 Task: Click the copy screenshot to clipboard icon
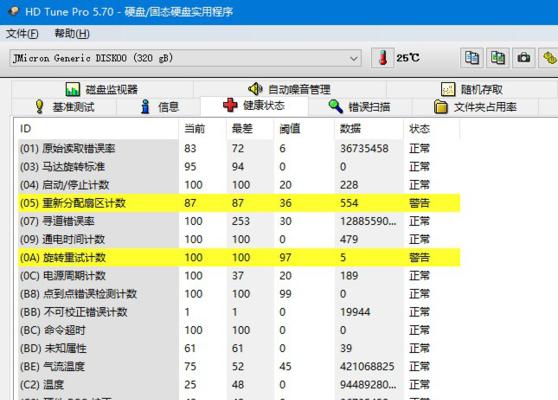pyautogui.click(x=498, y=58)
